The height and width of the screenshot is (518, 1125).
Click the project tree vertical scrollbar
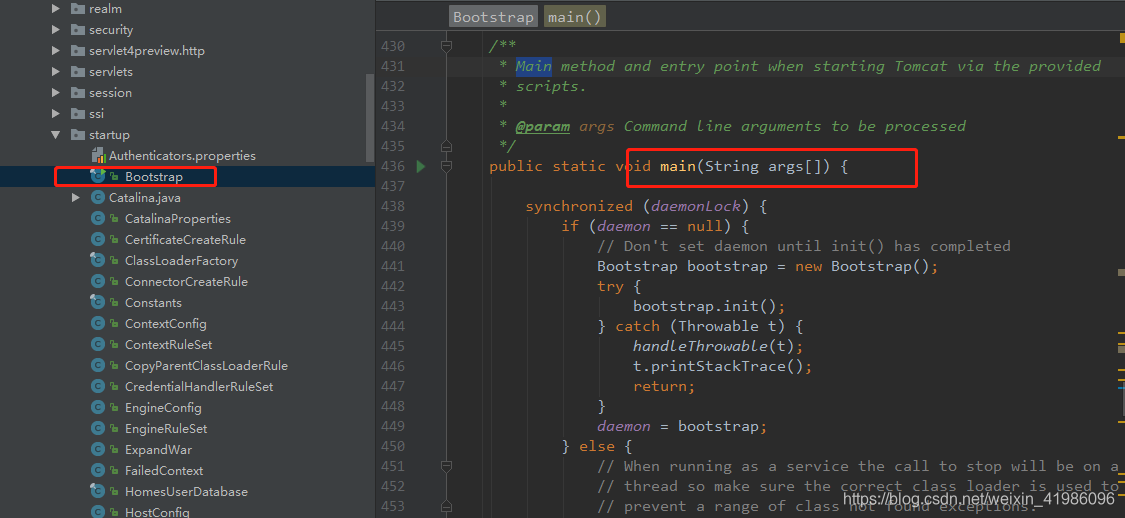370,118
